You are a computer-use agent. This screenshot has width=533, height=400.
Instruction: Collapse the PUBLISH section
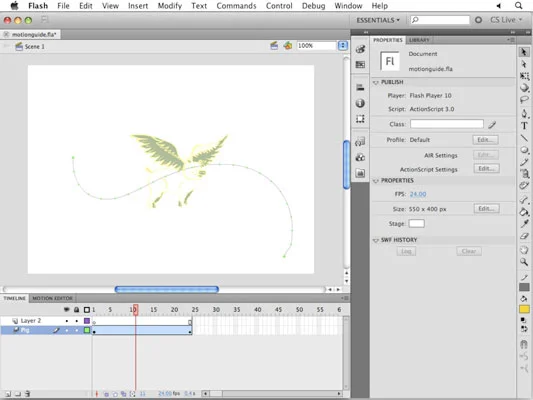coord(376,83)
